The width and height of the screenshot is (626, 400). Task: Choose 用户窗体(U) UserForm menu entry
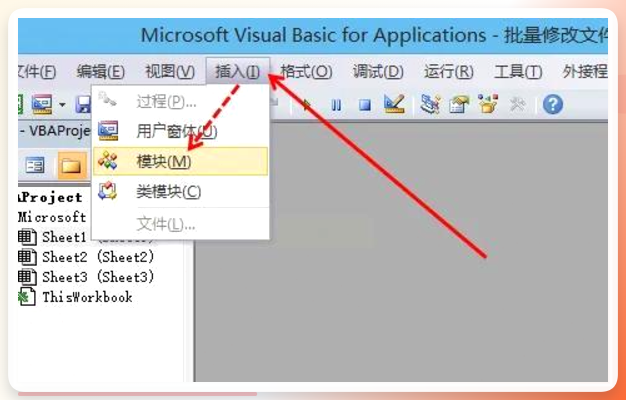[x=180, y=131]
